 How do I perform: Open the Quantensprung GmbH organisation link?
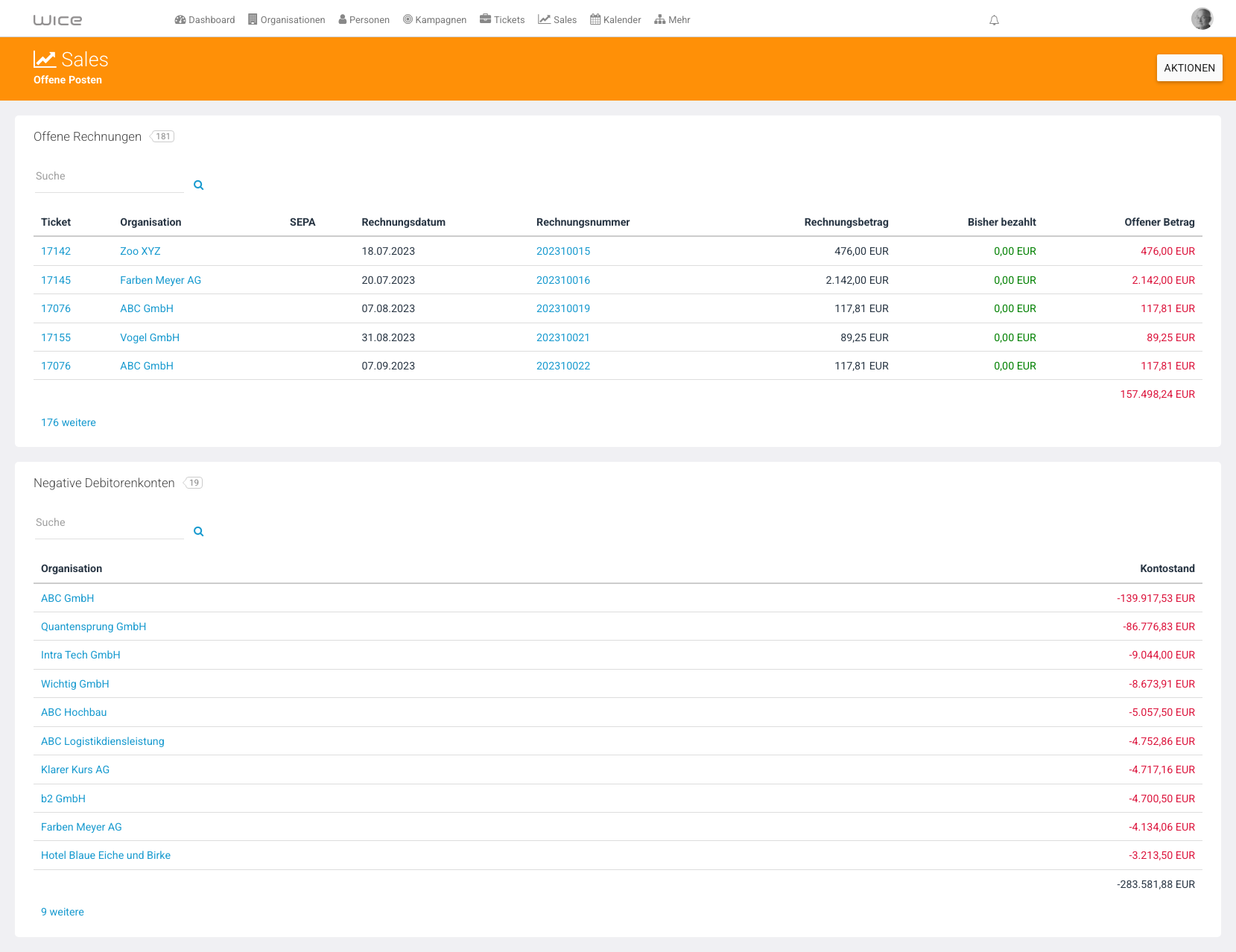94,626
